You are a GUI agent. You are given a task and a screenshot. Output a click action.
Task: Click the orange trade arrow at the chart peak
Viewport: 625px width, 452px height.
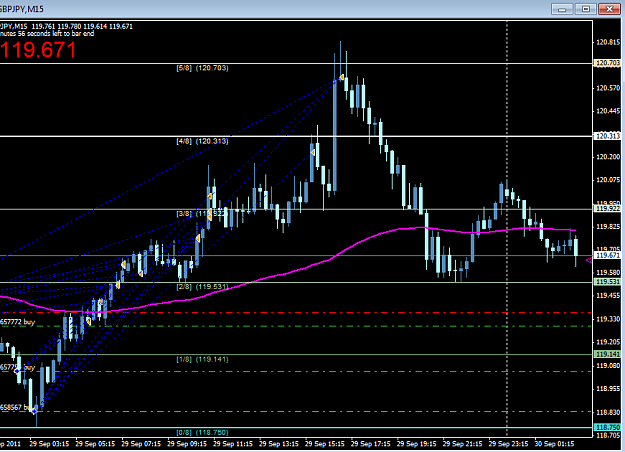341,77
